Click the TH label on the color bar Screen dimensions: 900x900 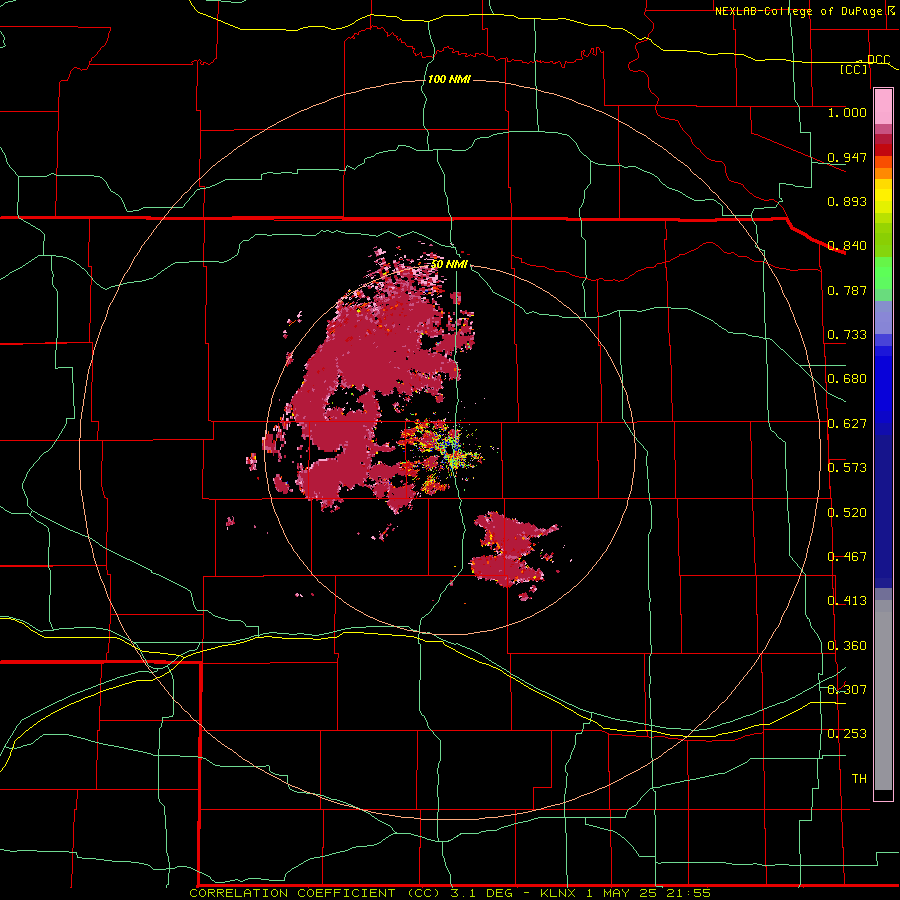click(859, 779)
